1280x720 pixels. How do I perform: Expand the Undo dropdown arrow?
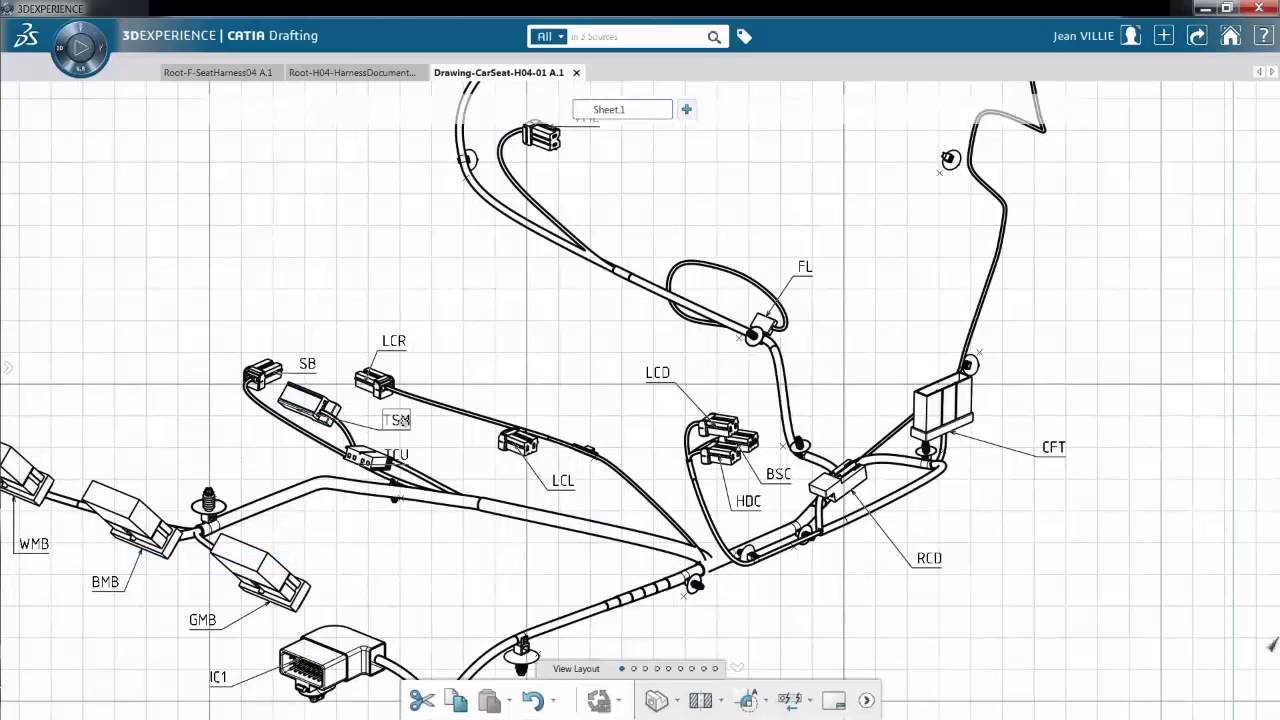554,700
